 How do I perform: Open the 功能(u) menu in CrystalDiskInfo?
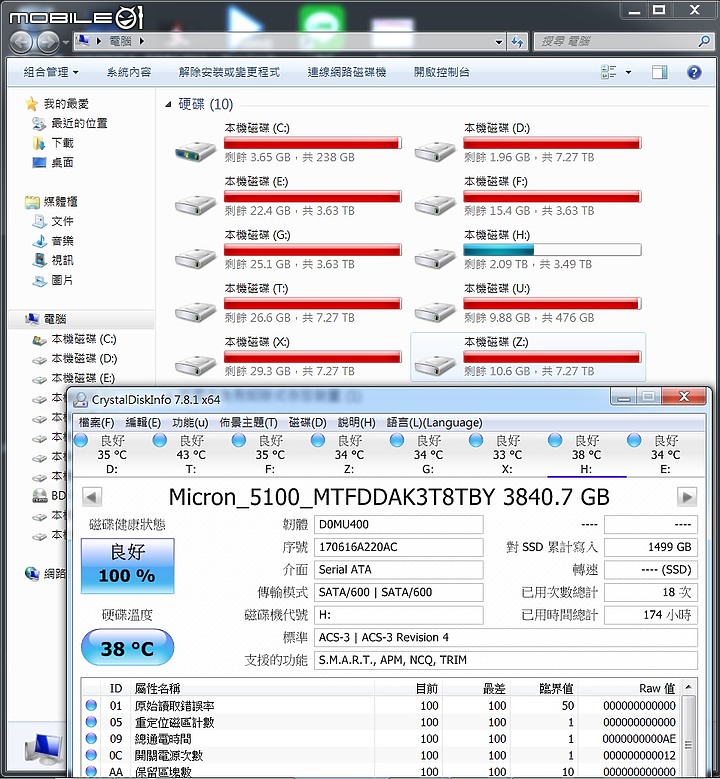click(190, 423)
